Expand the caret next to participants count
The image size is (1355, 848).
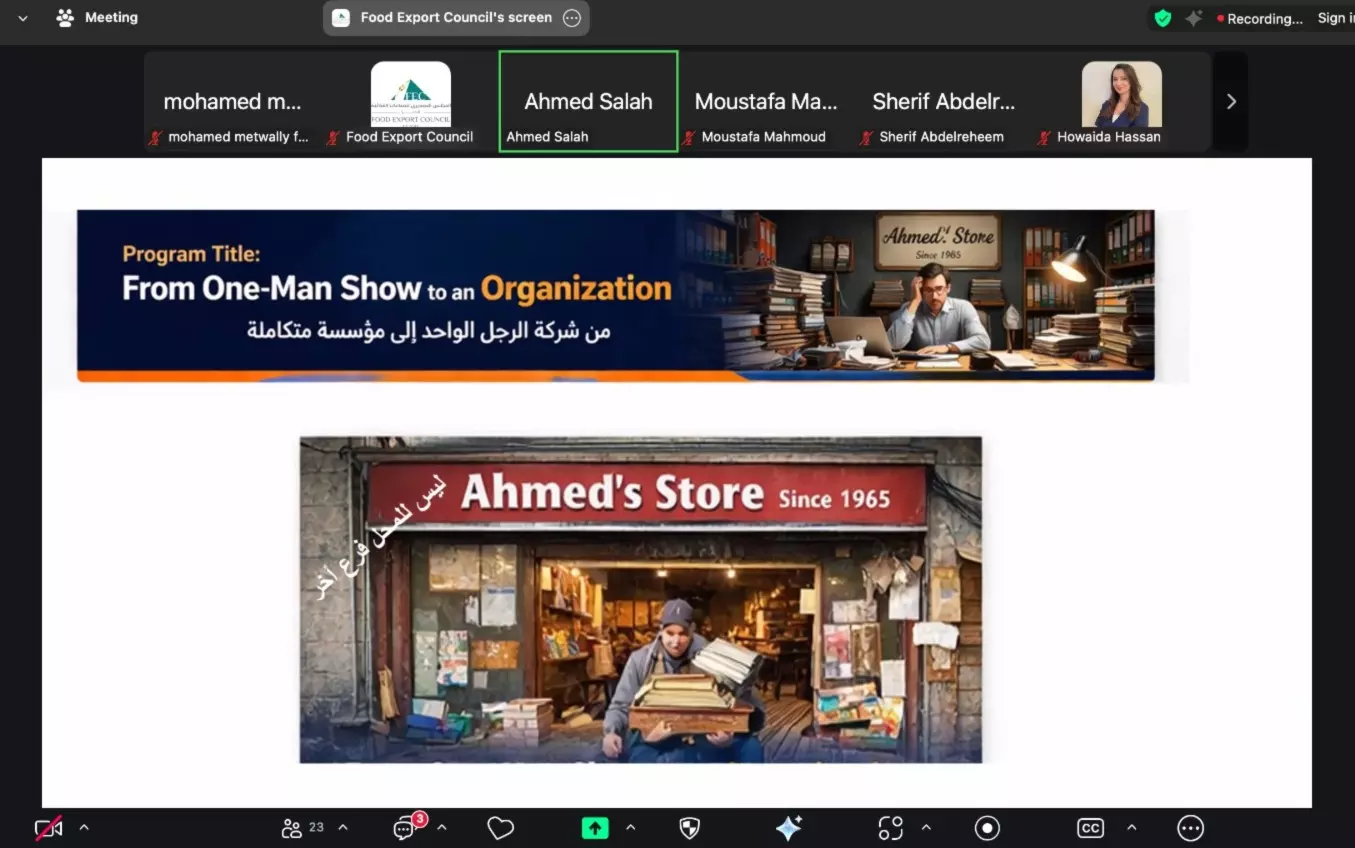pos(343,828)
